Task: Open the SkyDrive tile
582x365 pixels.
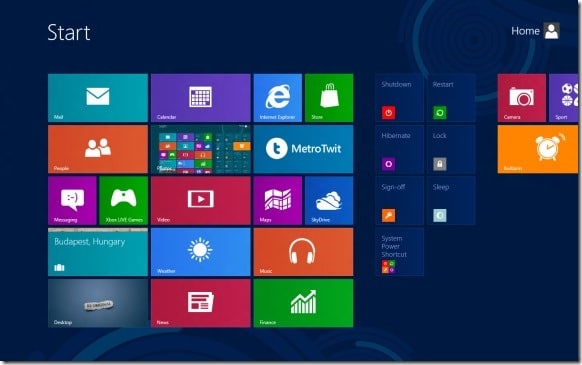Action: 329,201
